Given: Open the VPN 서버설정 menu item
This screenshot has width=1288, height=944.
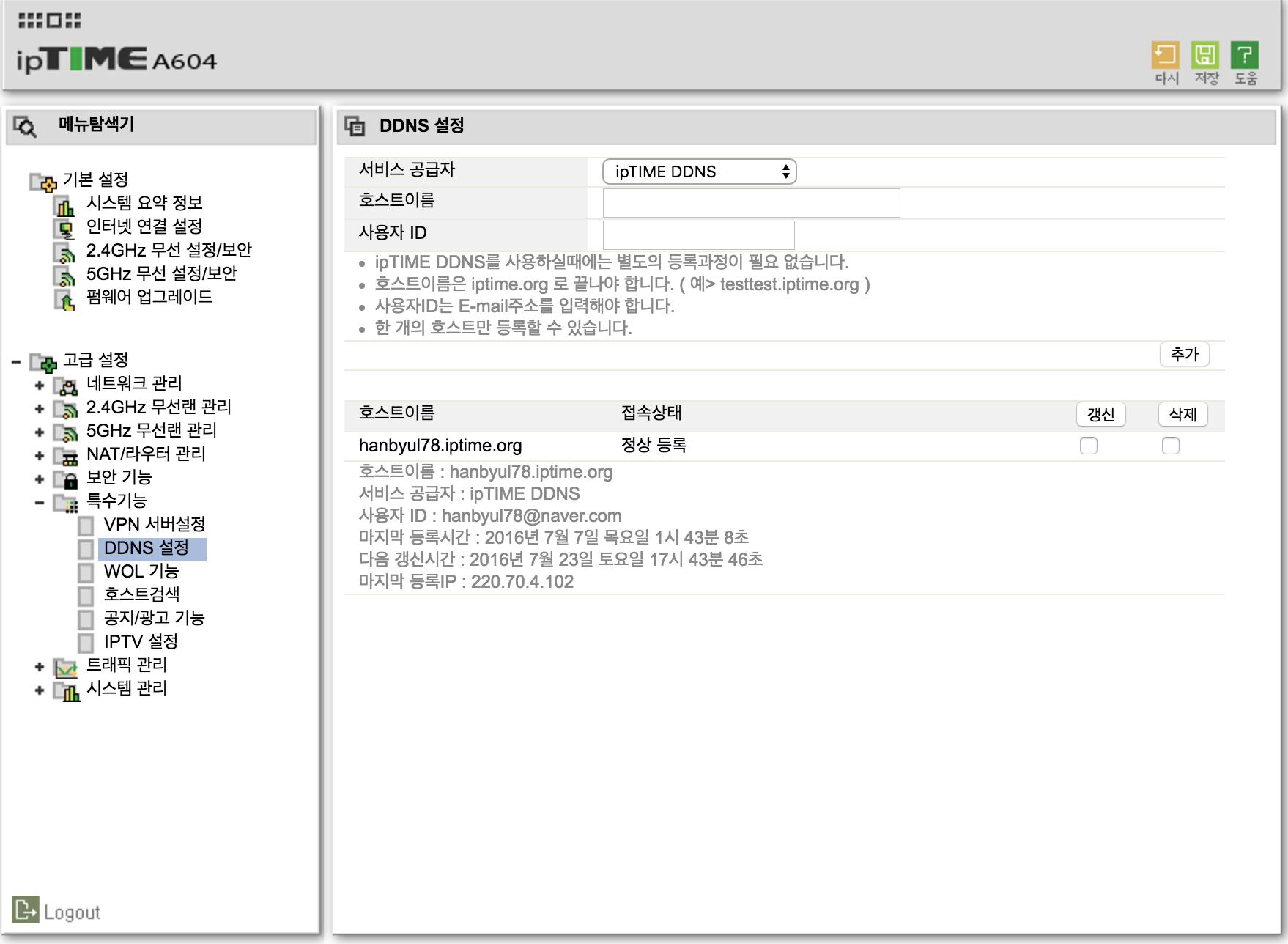Looking at the screenshot, I should pos(154,524).
